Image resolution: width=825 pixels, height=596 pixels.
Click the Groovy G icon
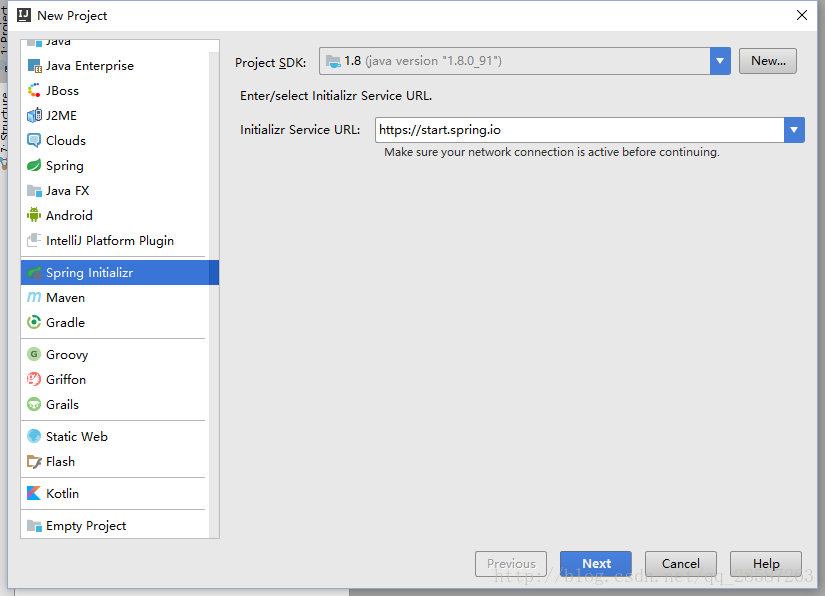pyautogui.click(x=34, y=355)
